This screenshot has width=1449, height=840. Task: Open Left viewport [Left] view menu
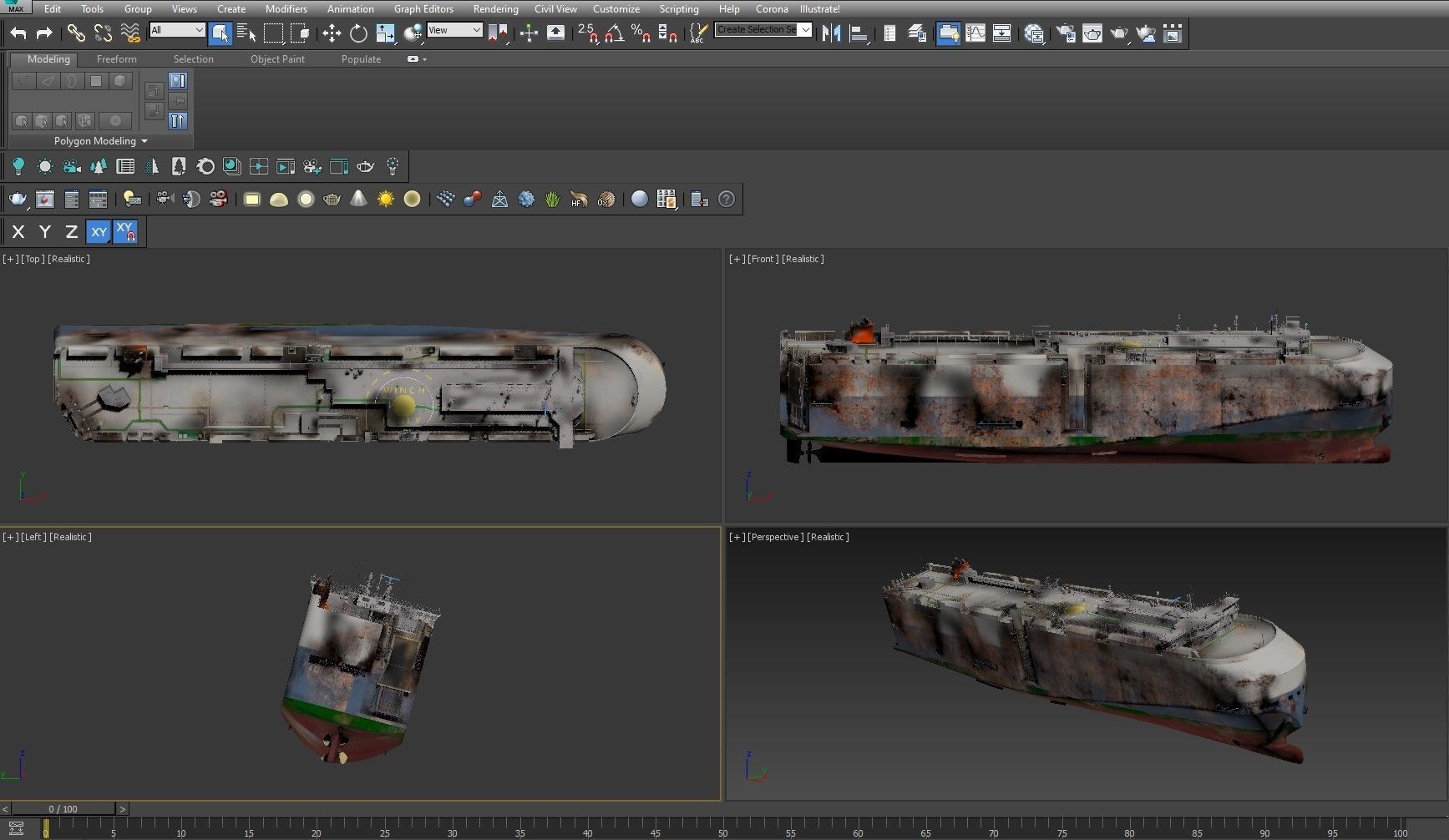[33, 537]
